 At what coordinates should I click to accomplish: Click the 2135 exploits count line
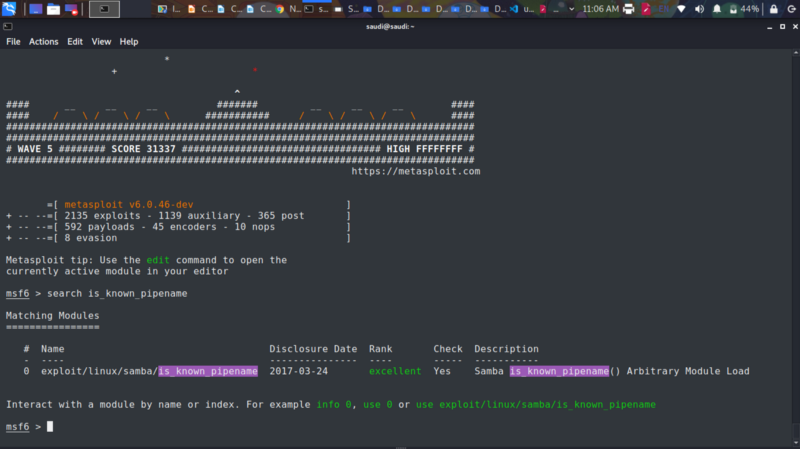pos(184,216)
